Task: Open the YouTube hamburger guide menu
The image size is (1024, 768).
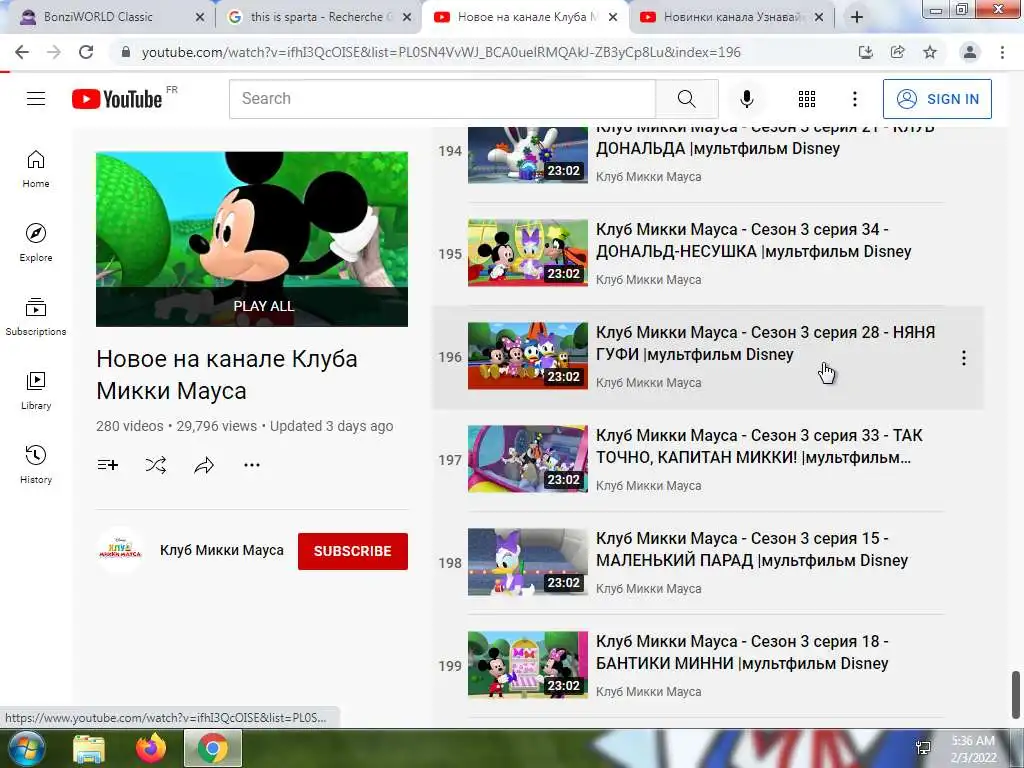Action: point(36,99)
